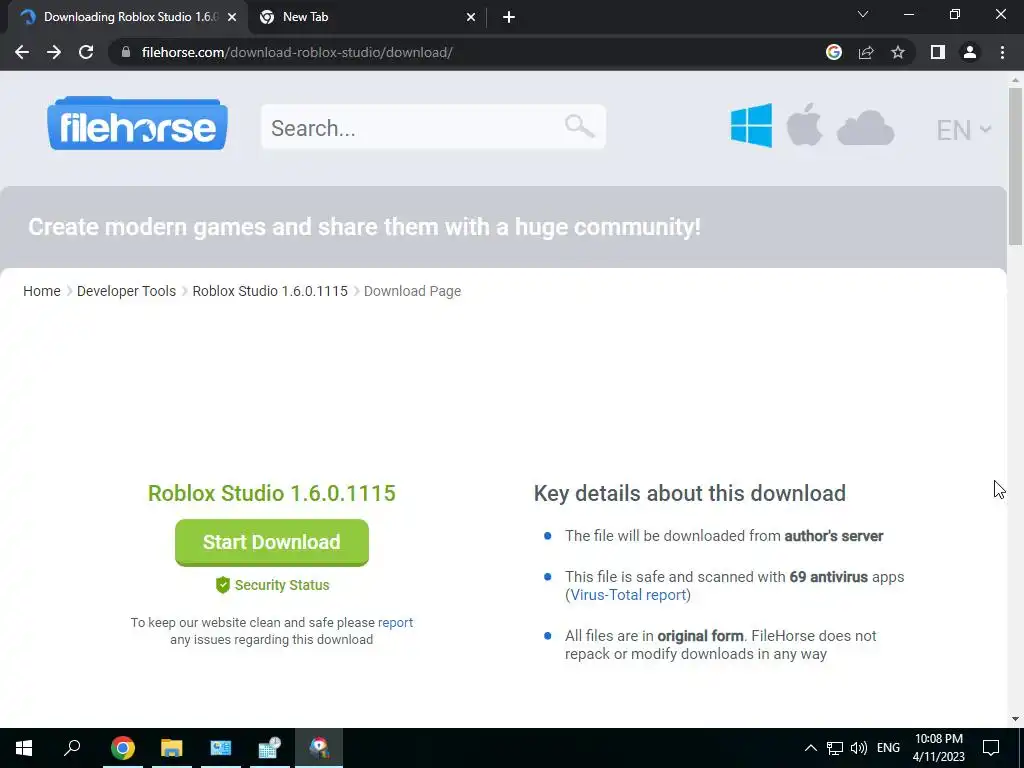This screenshot has height=768, width=1024.
Task: Open a new browser tab
Action: (x=509, y=18)
